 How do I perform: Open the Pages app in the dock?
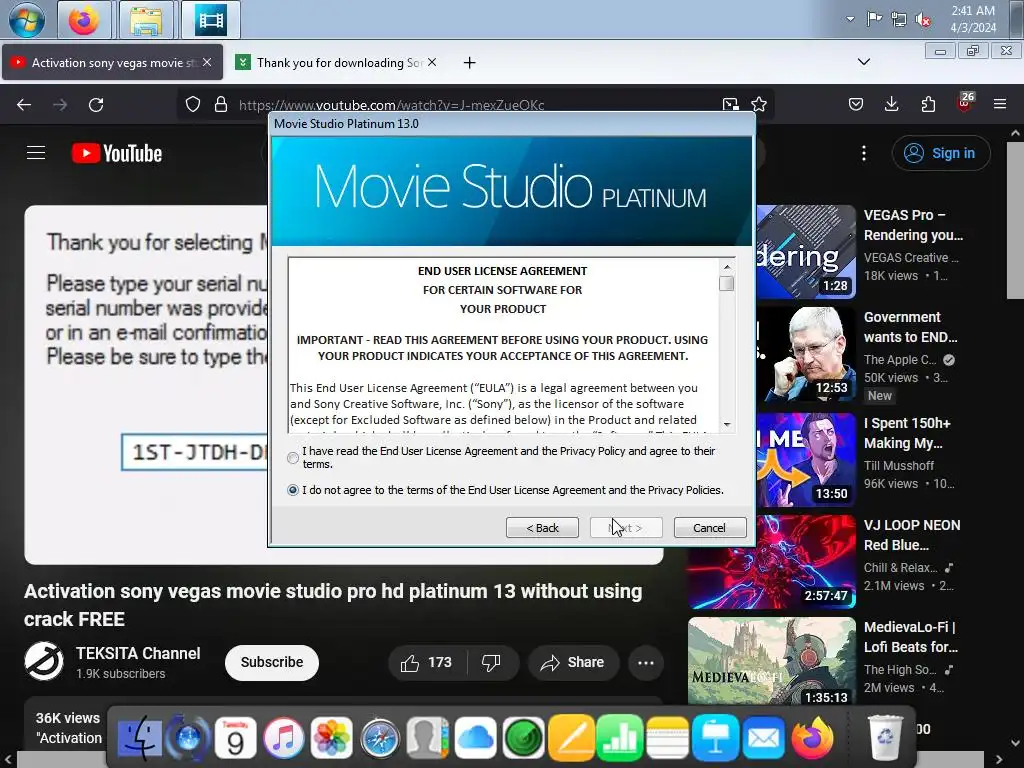(x=571, y=739)
